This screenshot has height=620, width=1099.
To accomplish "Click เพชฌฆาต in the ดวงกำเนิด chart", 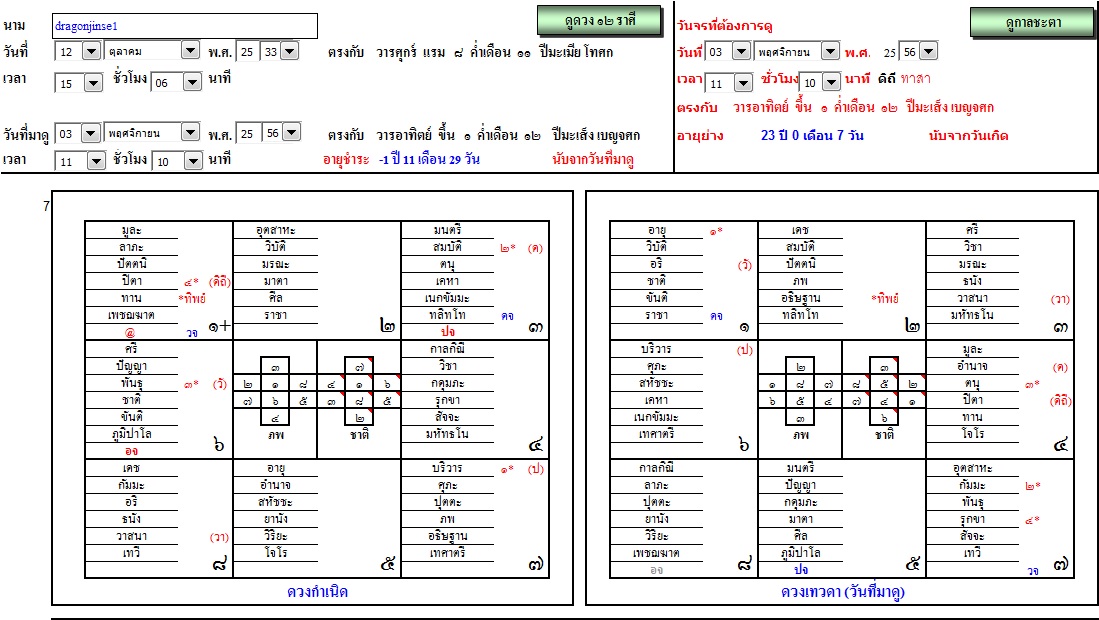I will point(131,315).
